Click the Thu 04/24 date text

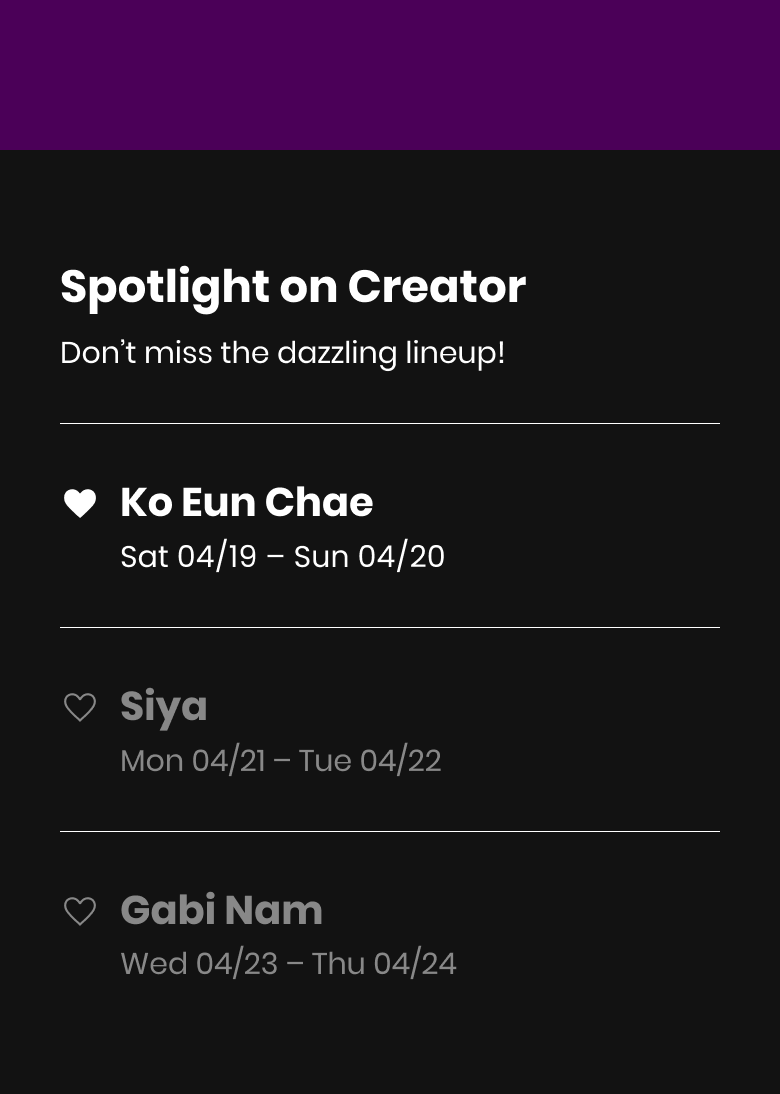pyautogui.click(x=384, y=964)
